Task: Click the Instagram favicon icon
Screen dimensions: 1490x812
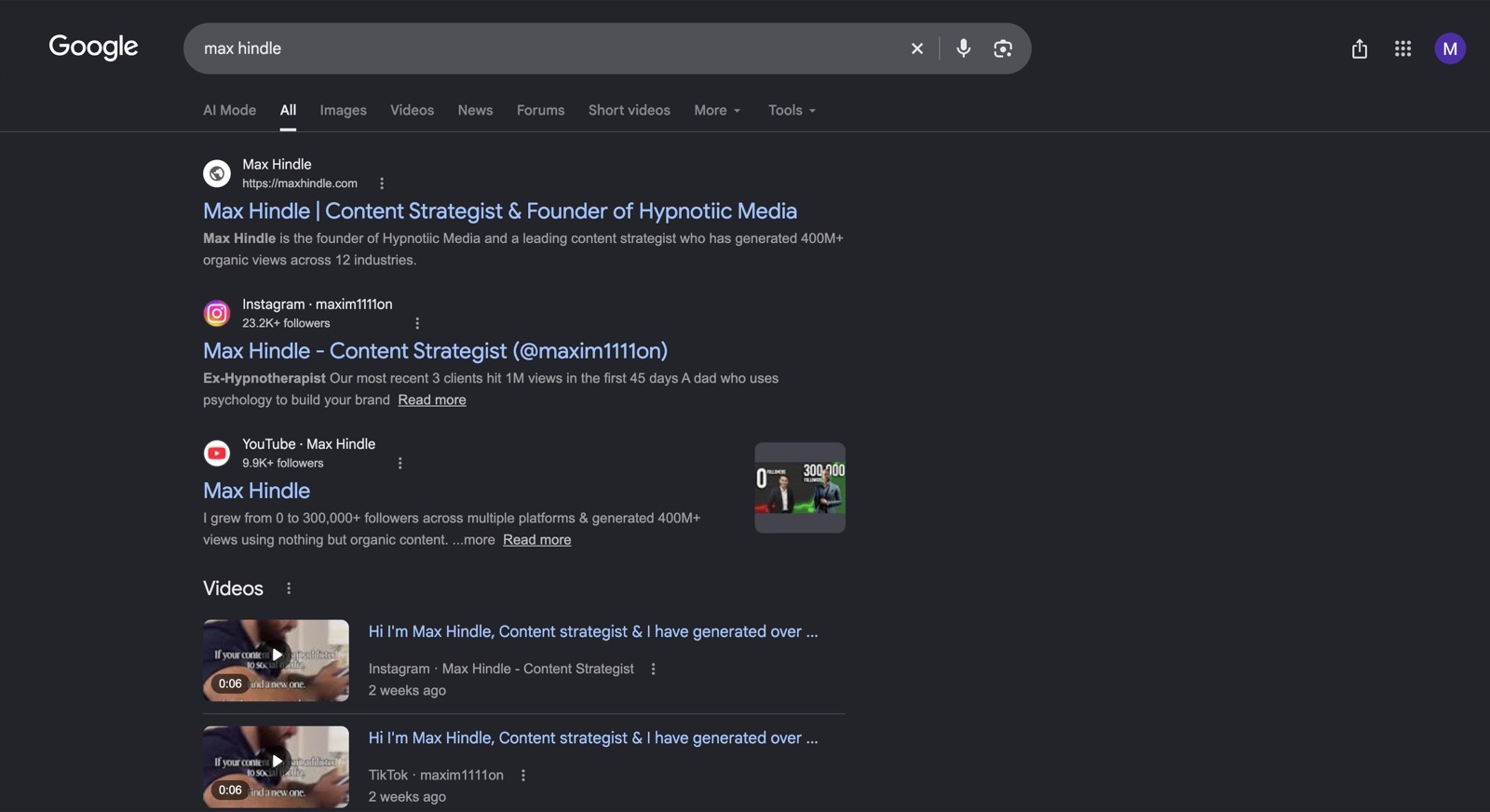Action: pyautogui.click(x=217, y=313)
